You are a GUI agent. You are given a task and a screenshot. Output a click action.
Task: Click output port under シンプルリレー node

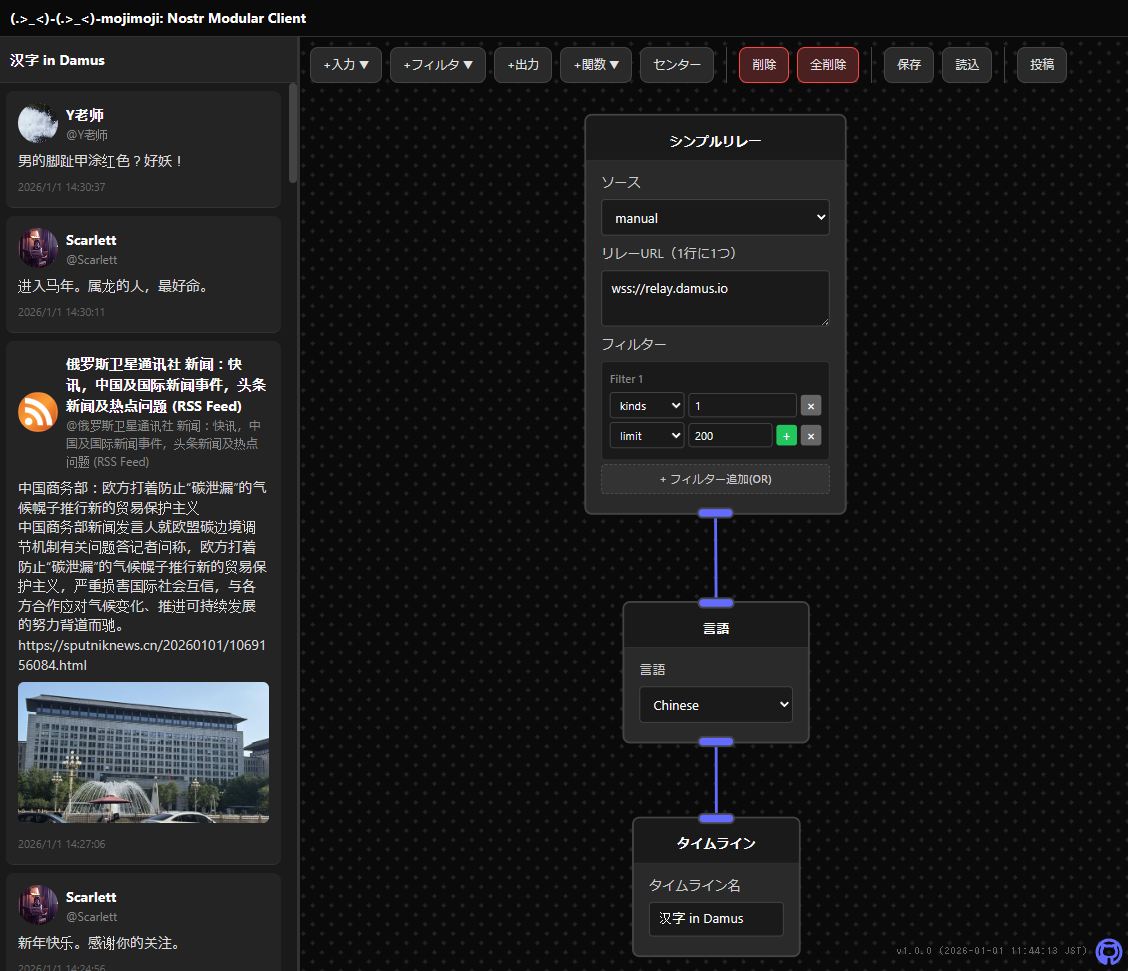point(716,513)
